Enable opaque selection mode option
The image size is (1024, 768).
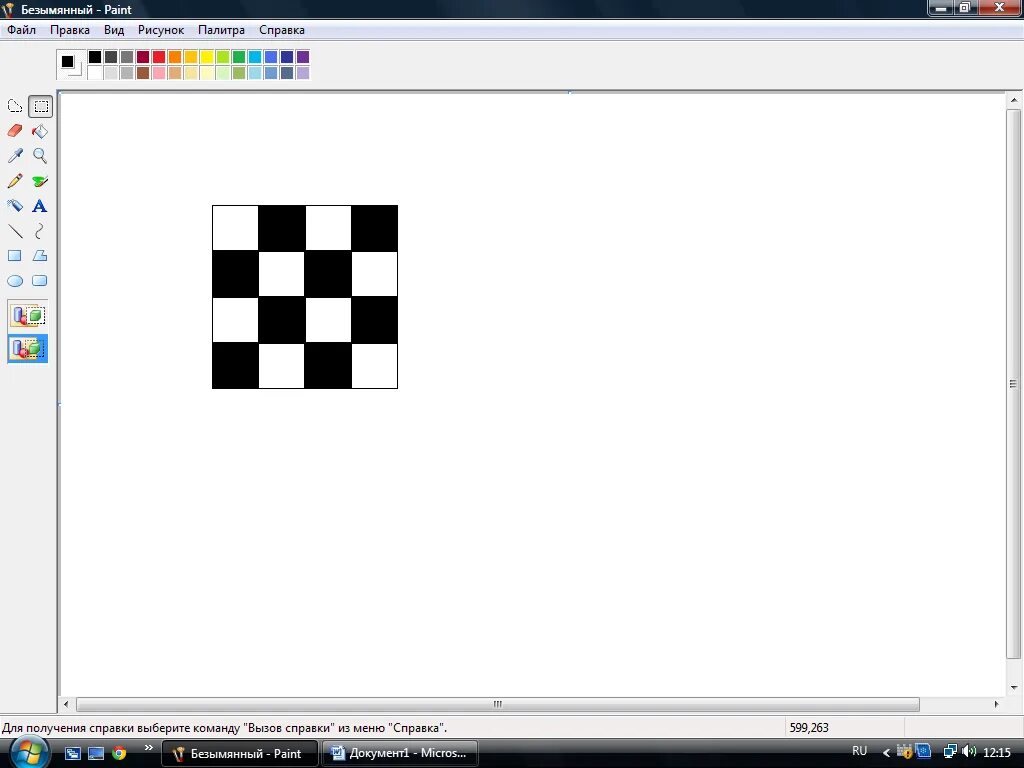click(x=27, y=315)
